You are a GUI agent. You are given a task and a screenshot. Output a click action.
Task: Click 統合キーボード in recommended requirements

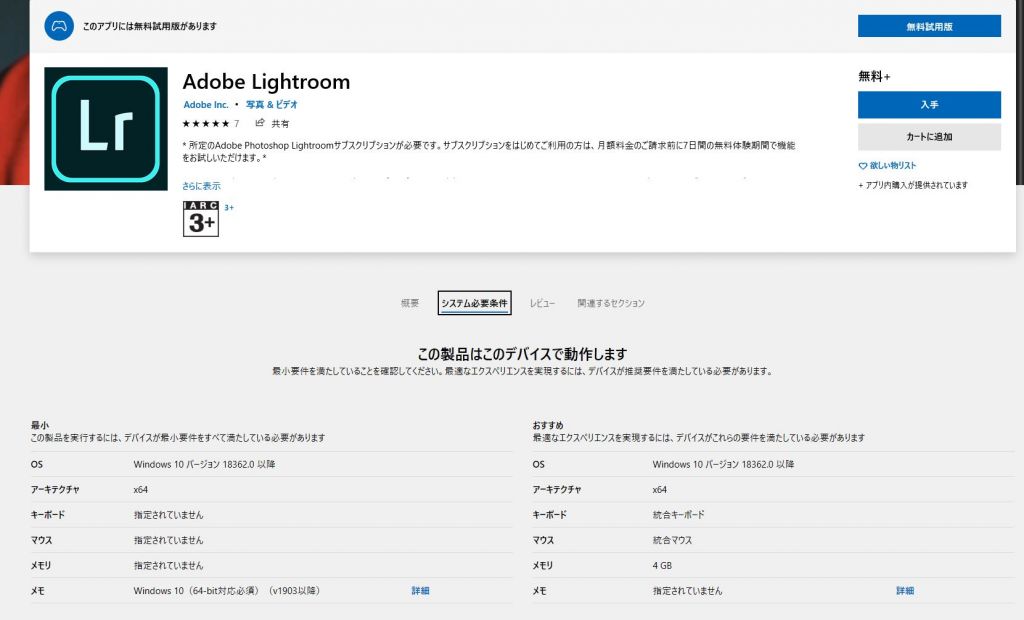coord(679,515)
